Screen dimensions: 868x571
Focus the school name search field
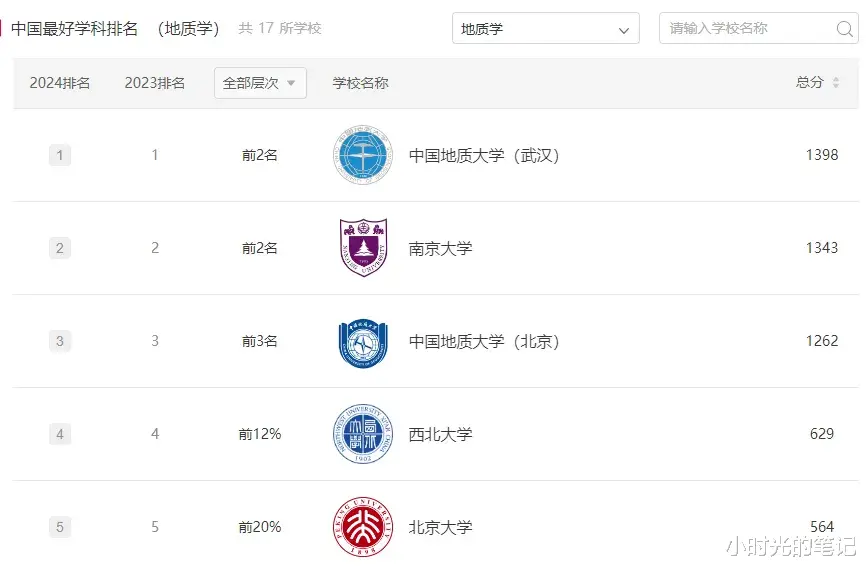(748, 29)
